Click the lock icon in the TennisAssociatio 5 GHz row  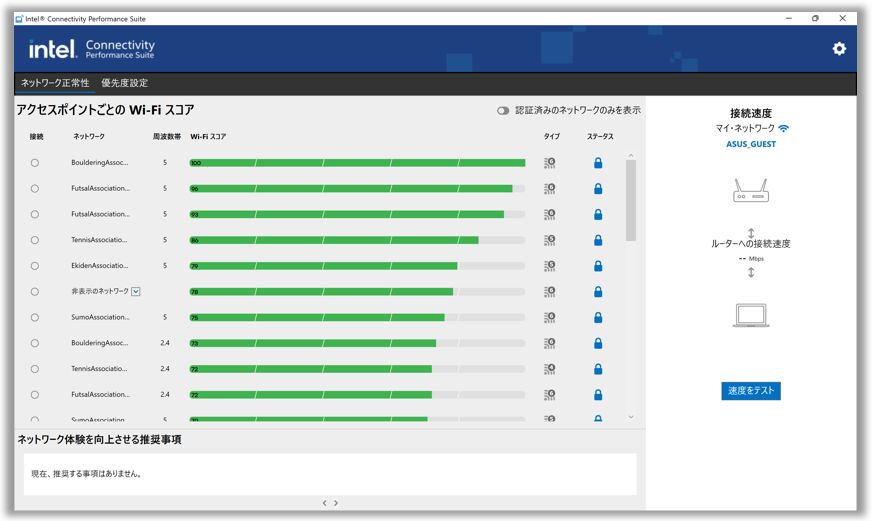click(x=598, y=240)
